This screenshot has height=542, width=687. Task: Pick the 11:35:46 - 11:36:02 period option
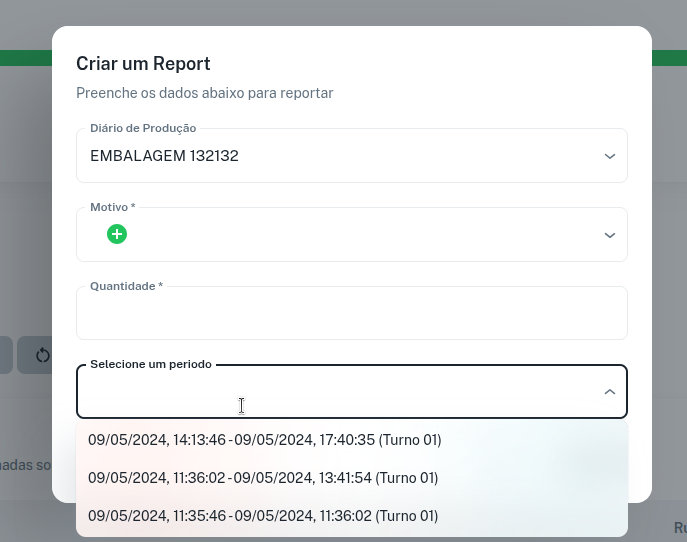[263, 516]
